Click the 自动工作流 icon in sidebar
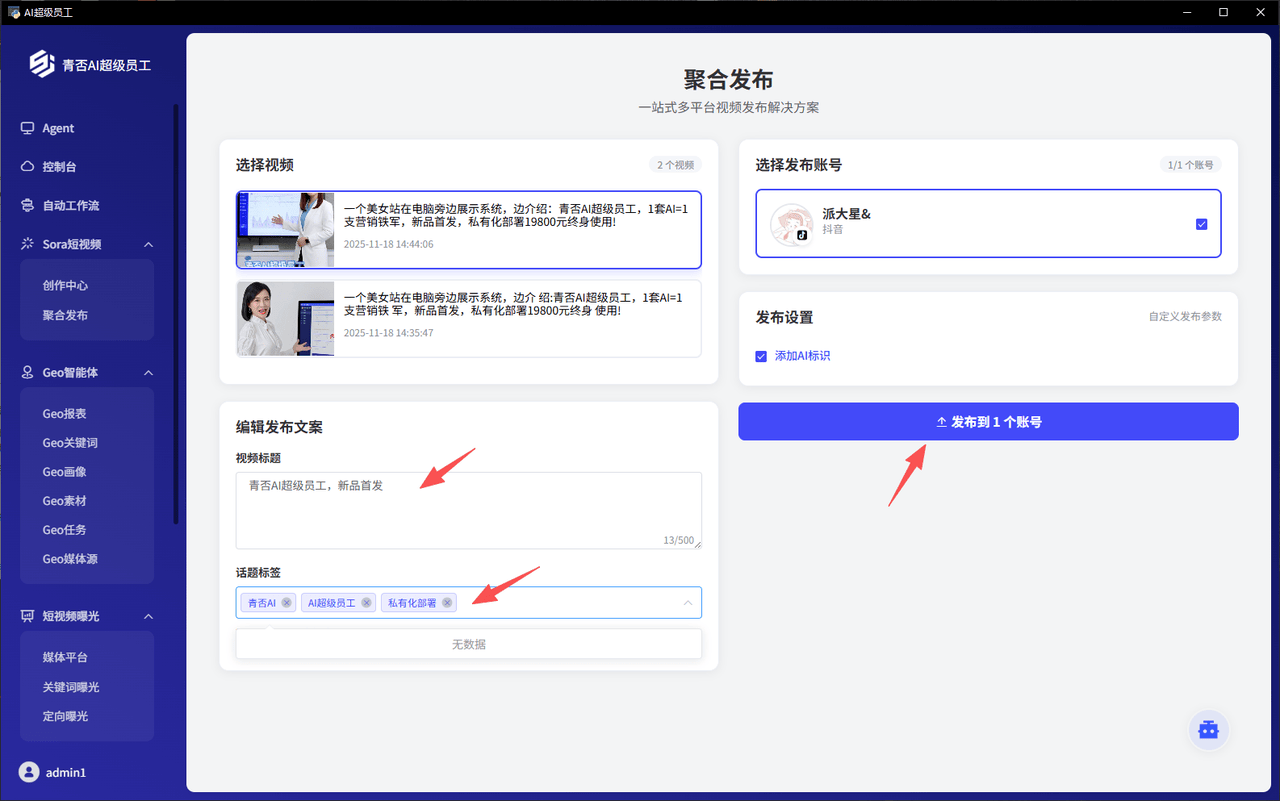This screenshot has width=1280, height=801. click(28, 205)
